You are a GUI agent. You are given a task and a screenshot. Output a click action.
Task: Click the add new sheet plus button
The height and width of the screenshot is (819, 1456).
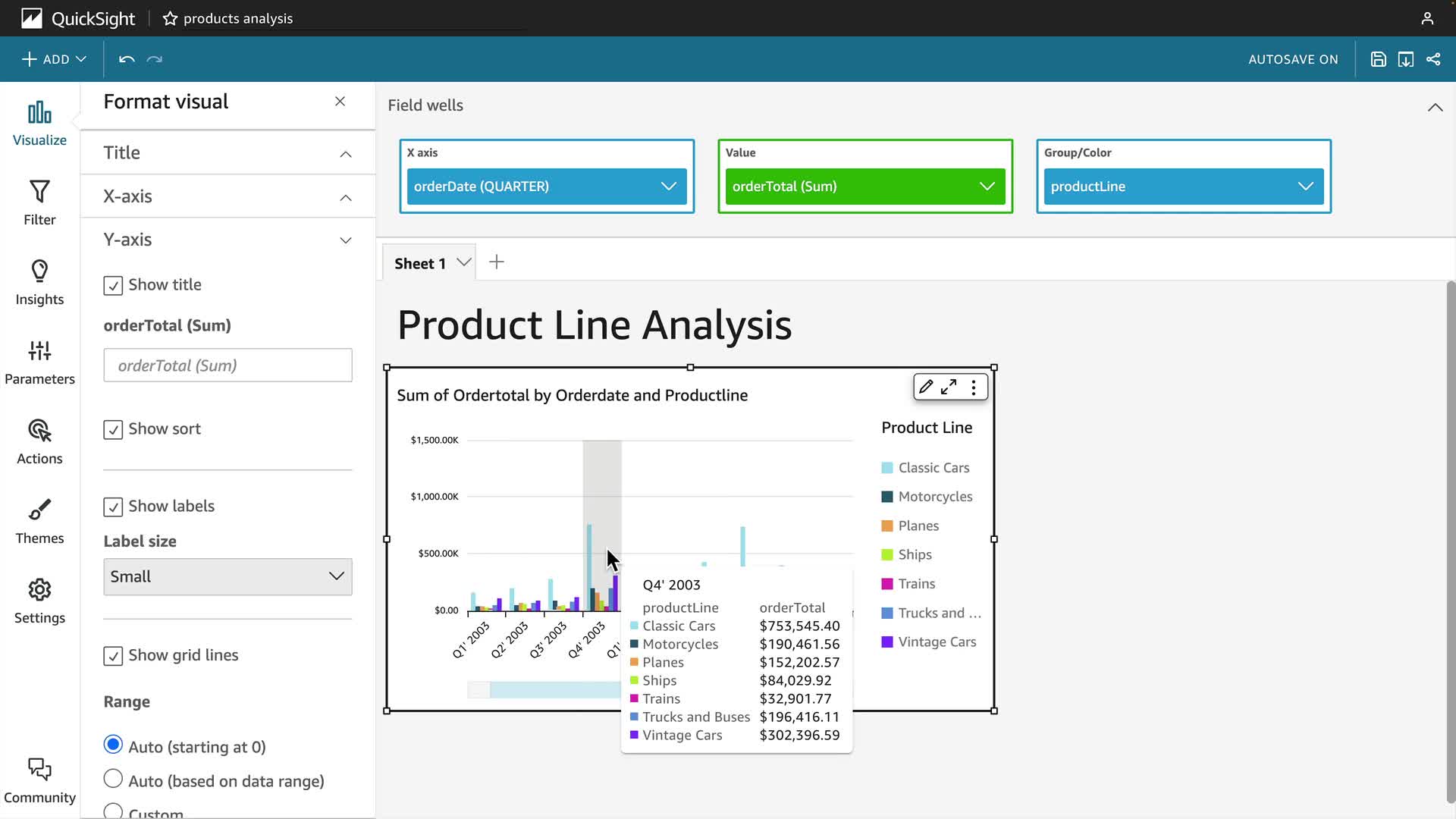click(497, 262)
